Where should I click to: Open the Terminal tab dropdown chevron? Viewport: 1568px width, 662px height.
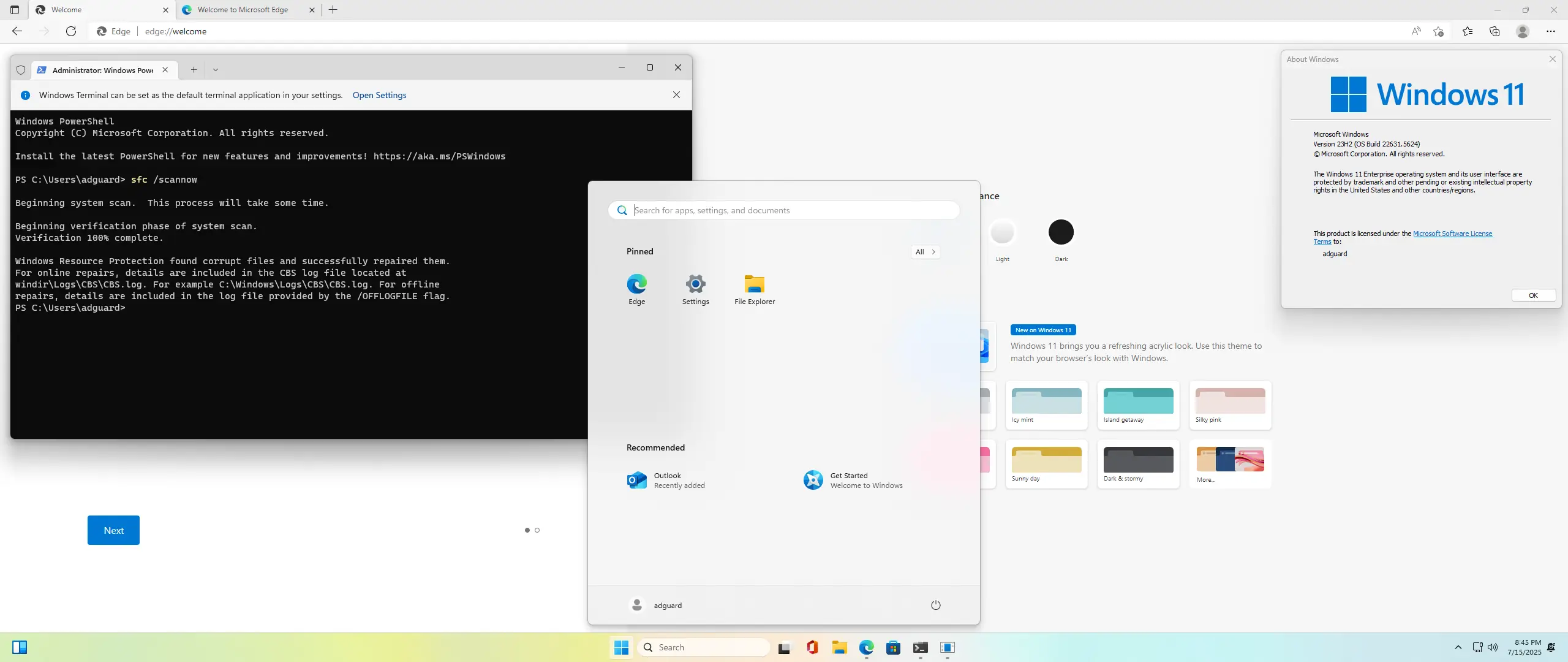pos(215,69)
